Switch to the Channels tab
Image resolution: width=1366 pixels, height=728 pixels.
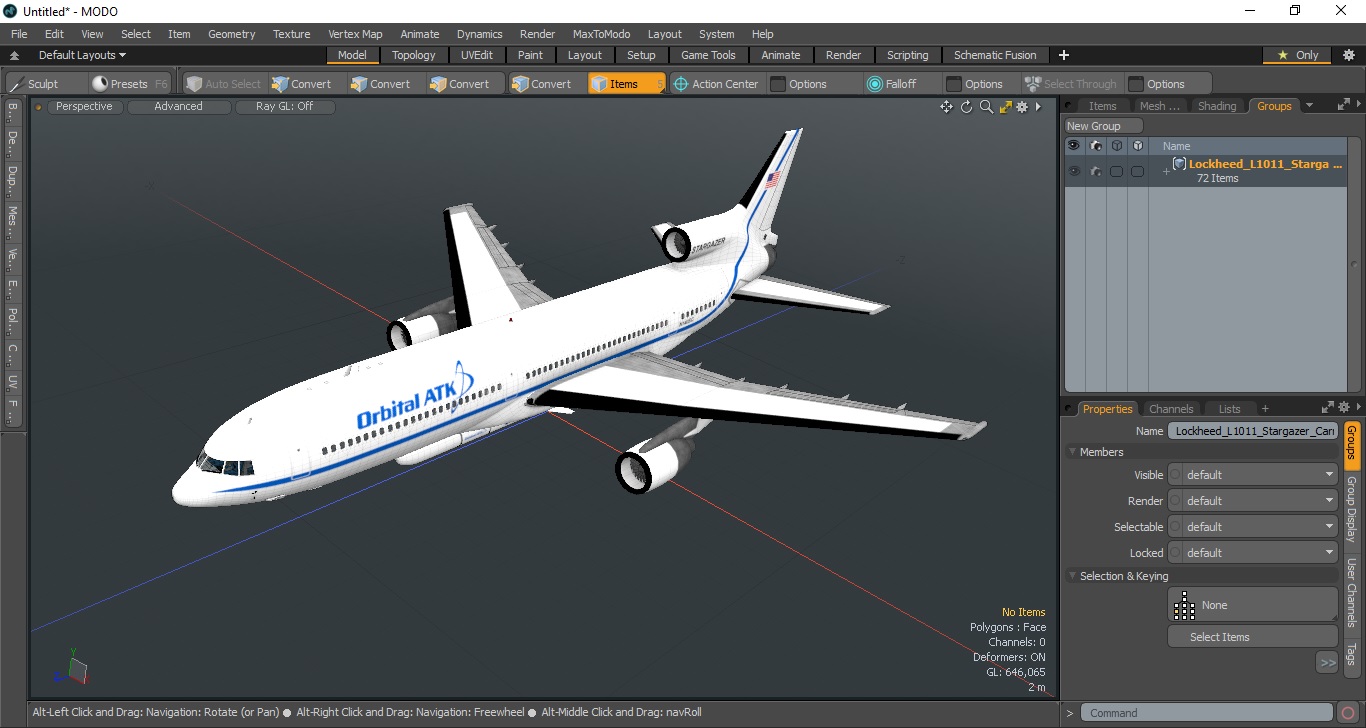[1171, 409]
